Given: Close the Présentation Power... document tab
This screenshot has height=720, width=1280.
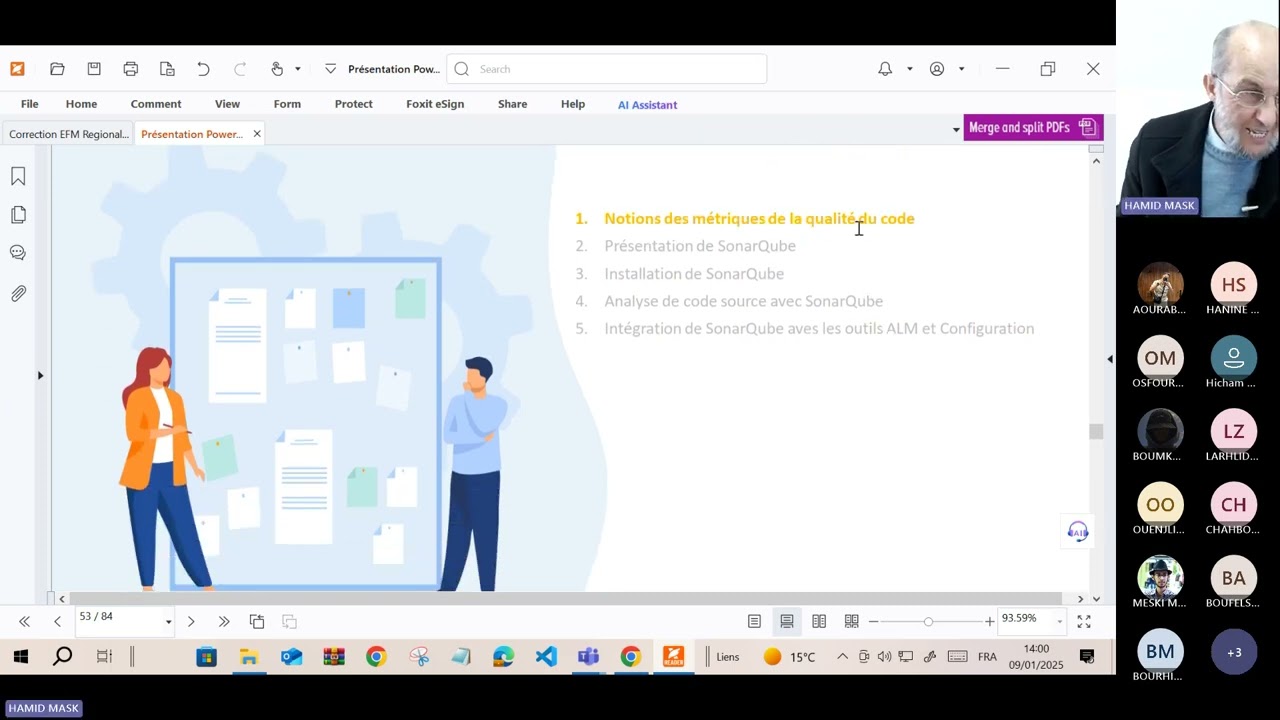Looking at the screenshot, I should pyautogui.click(x=257, y=134).
